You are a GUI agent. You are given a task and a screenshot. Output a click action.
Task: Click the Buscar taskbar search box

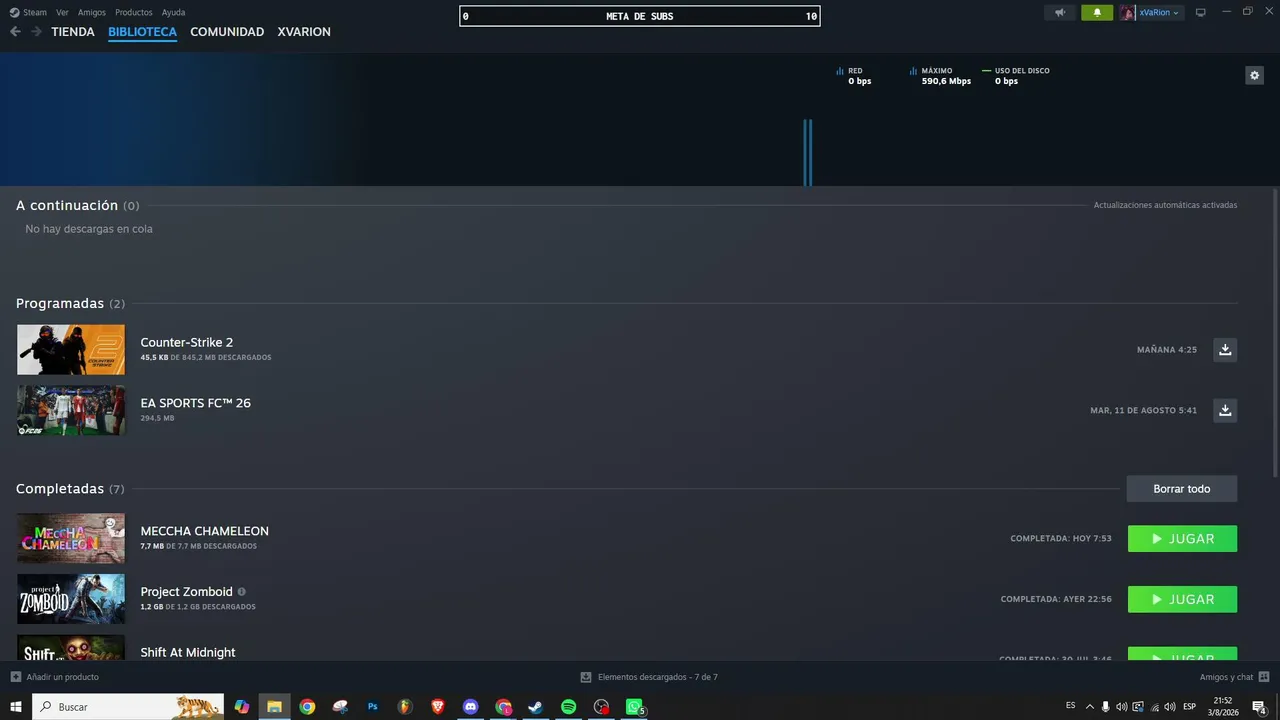(x=128, y=707)
